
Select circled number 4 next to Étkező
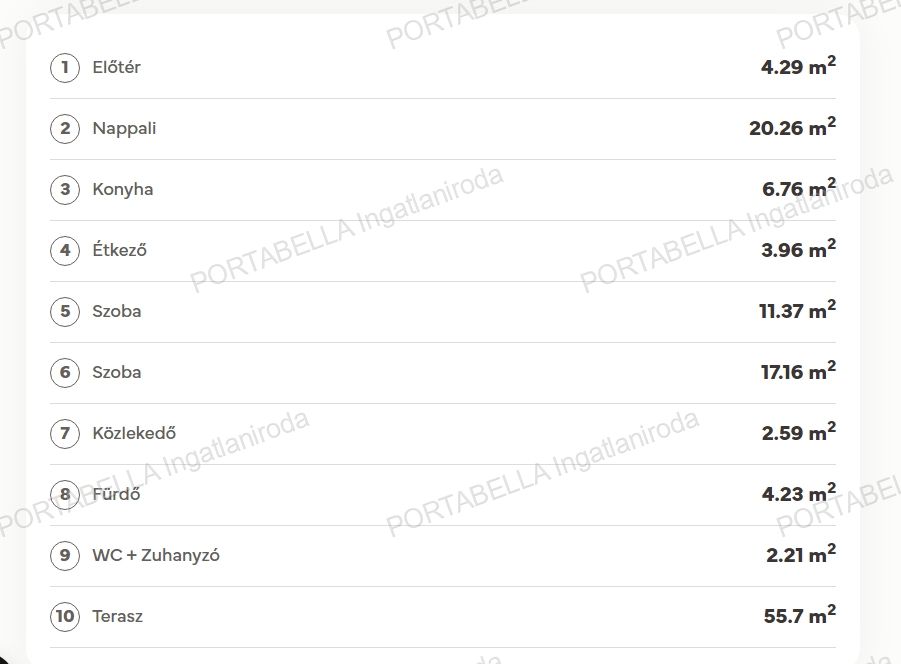pyautogui.click(x=65, y=250)
